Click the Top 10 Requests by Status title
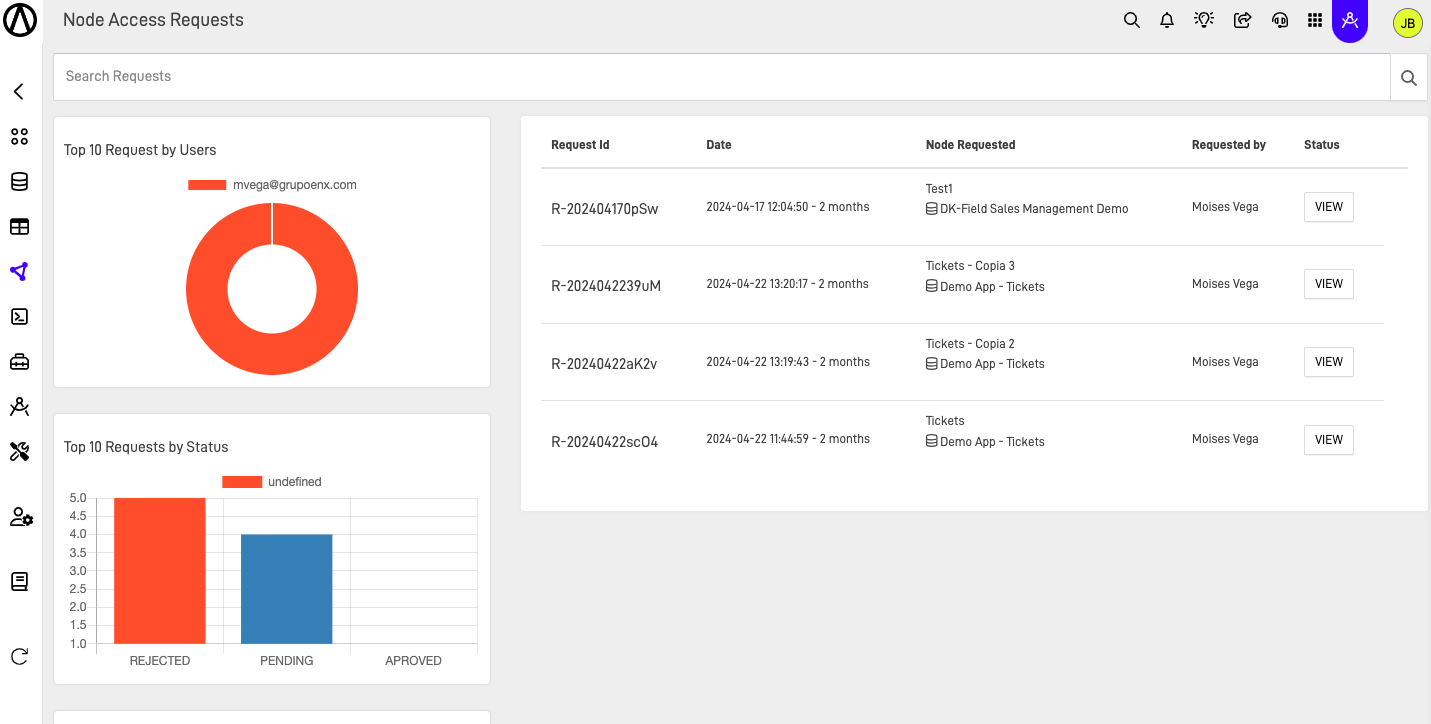The width and height of the screenshot is (1431, 724). (146, 447)
